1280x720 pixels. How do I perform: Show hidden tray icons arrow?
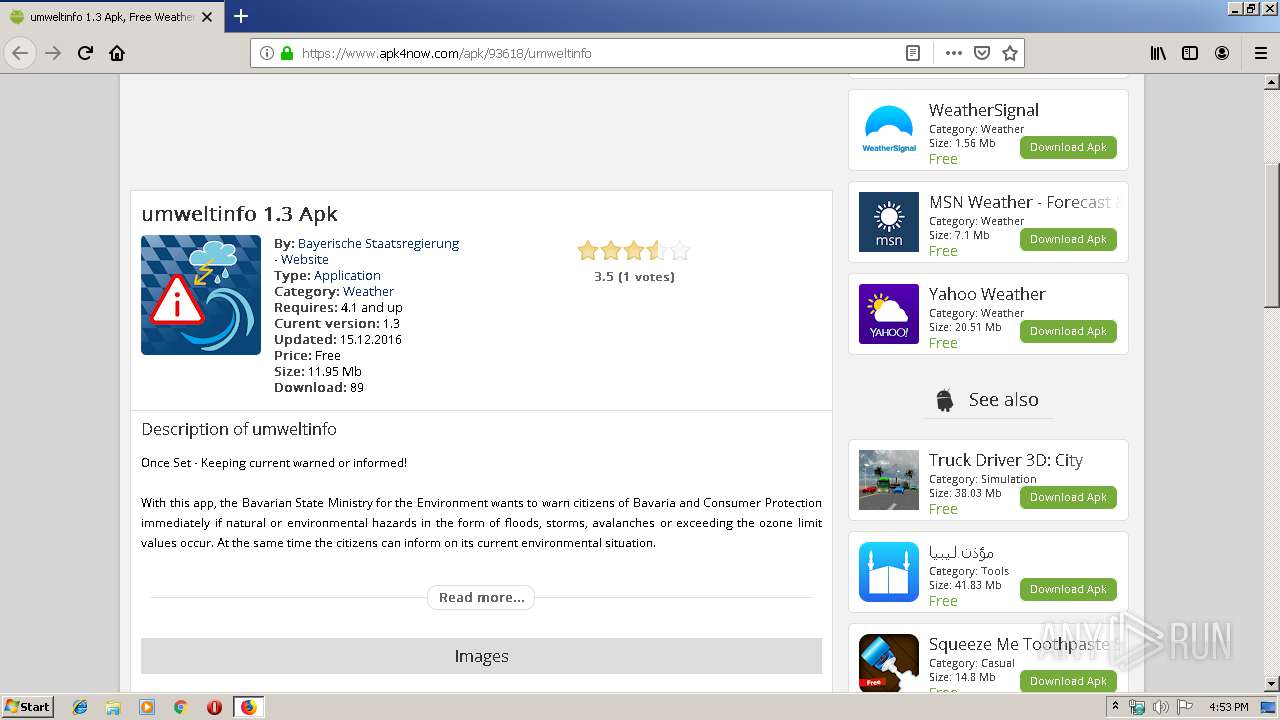[x=1115, y=707]
